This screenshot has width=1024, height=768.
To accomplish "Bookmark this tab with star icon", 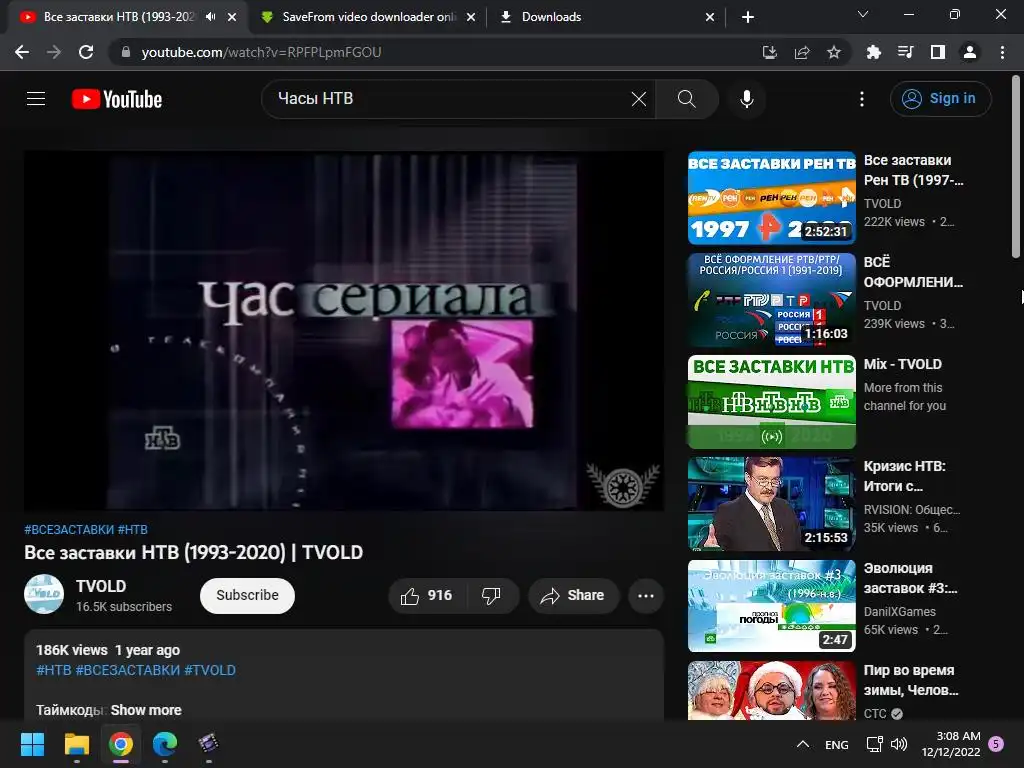I will click(x=834, y=52).
